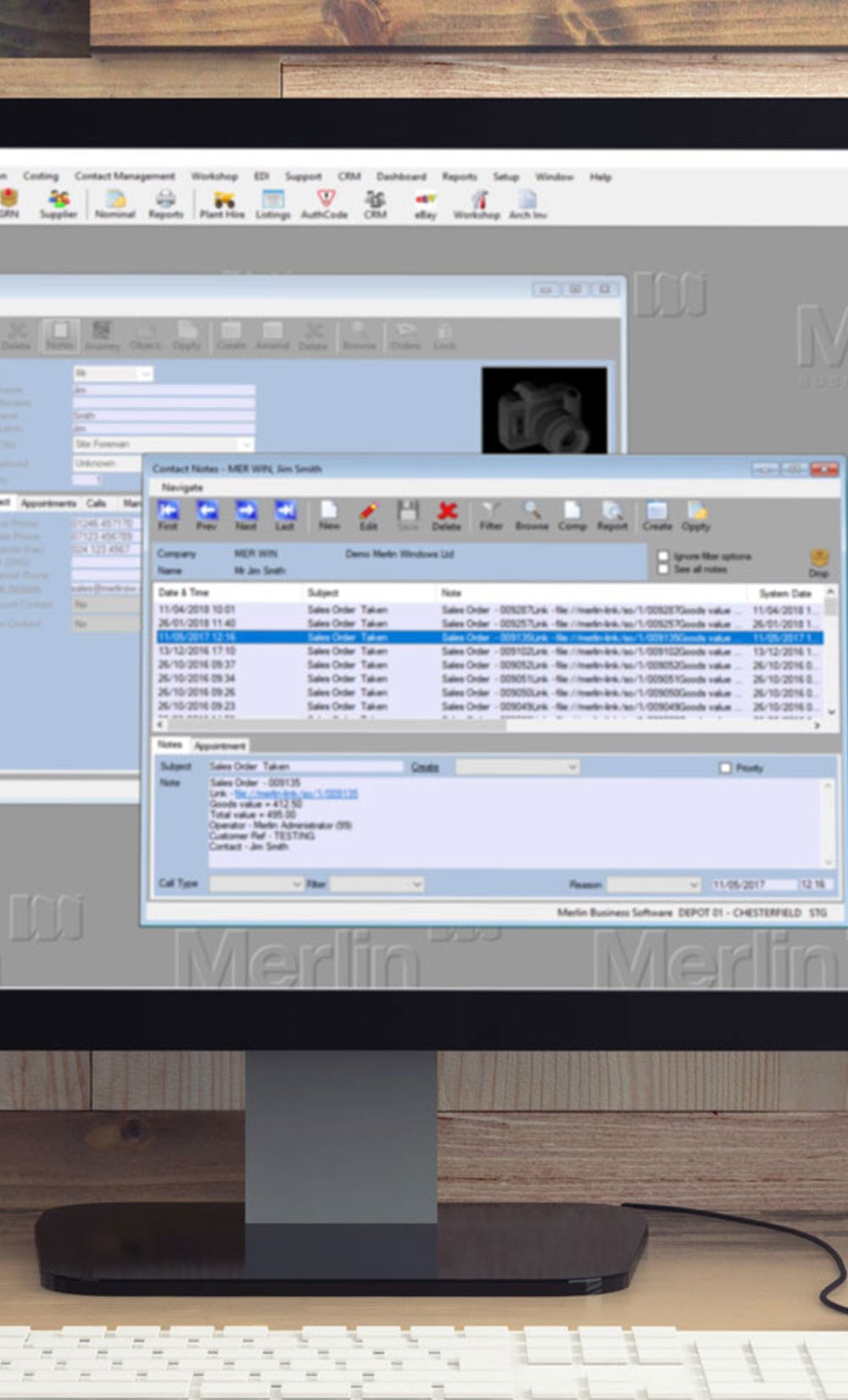Launch the eBay toolbar icon
Screen dimensions: 848x1400
426,204
